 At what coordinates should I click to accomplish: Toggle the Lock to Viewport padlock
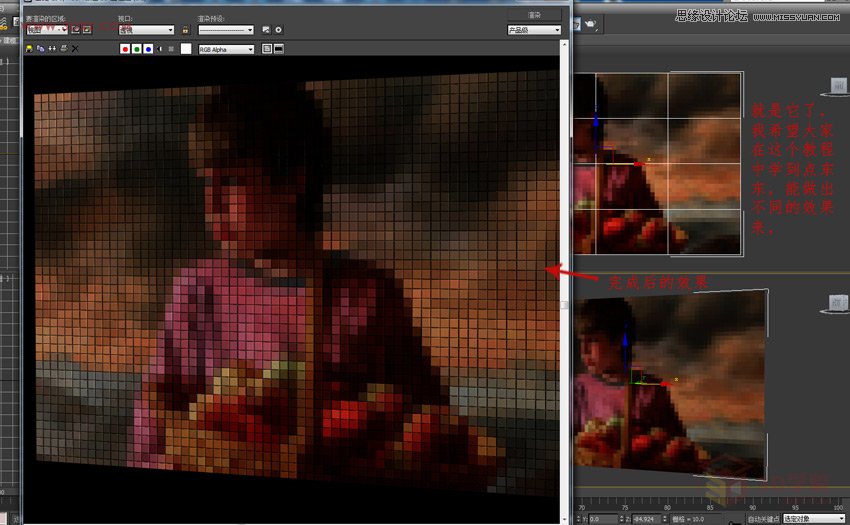(x=185, y=30)
